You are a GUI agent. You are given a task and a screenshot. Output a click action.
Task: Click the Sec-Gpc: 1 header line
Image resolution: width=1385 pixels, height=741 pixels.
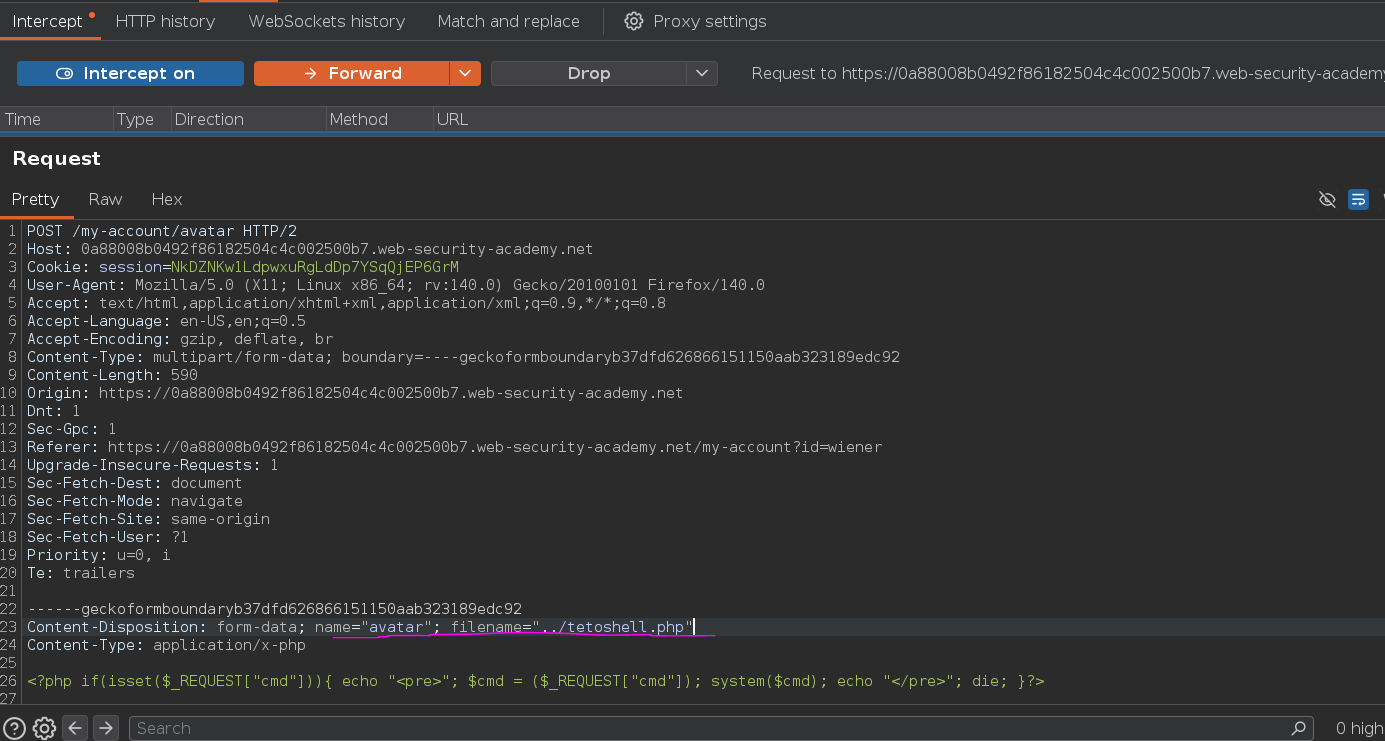click(x=72, y=429)
